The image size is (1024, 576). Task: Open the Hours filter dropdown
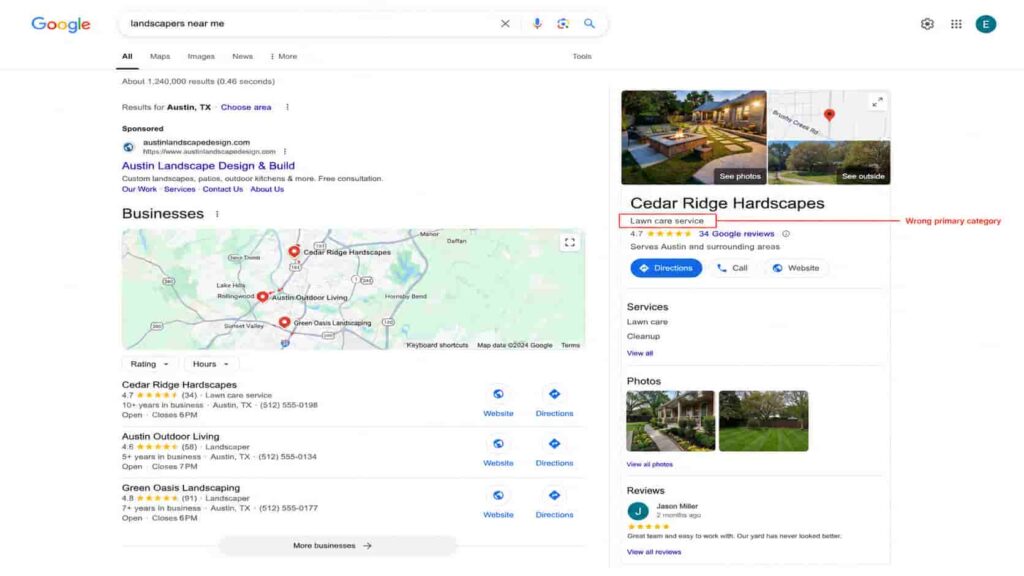click(x=210, y=364)
